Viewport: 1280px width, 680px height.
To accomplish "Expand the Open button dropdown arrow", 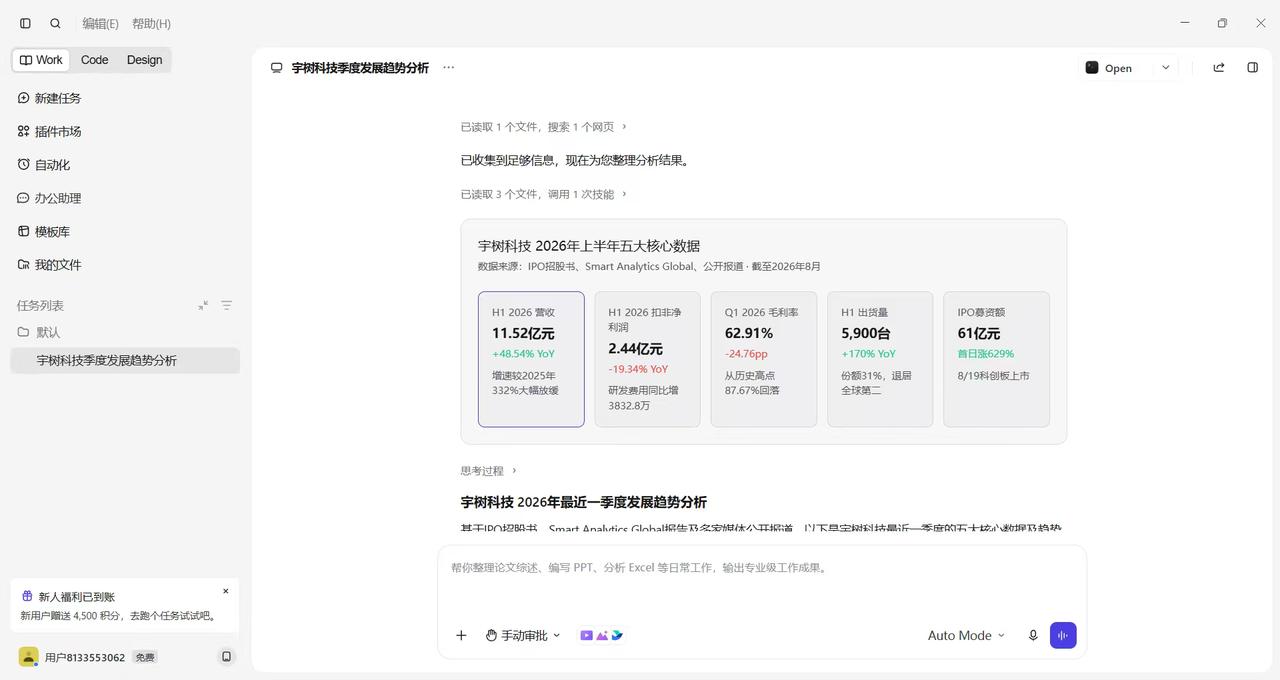I will (x=1165, y=68).
